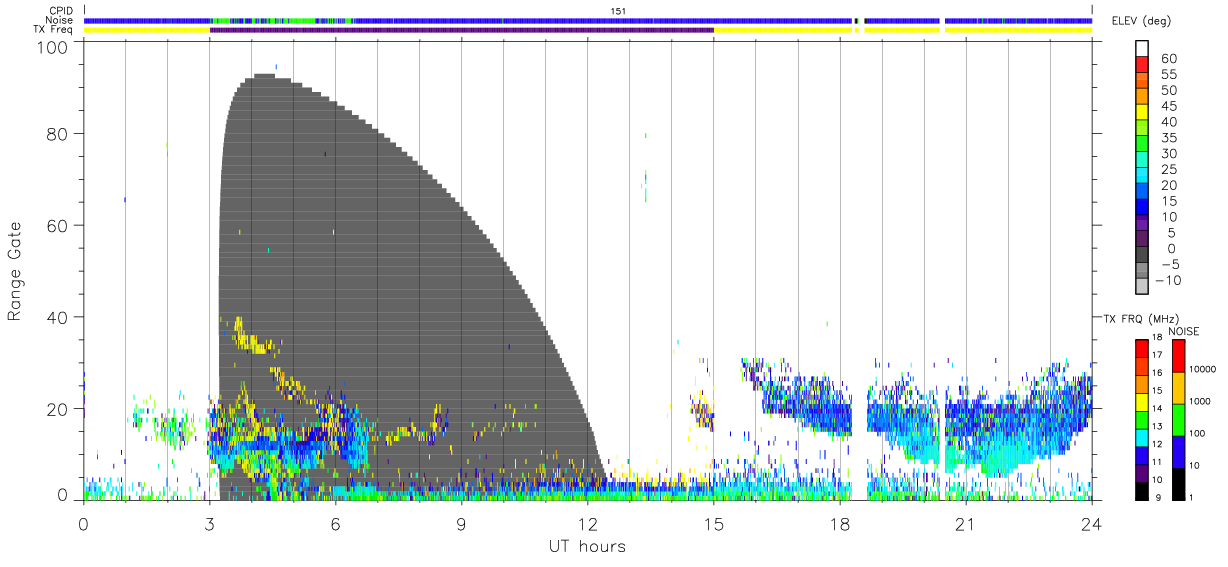Click the 'ELEV (deg)' color bar title
The width and height of the screenshot is (1228, 567).
1141,21
